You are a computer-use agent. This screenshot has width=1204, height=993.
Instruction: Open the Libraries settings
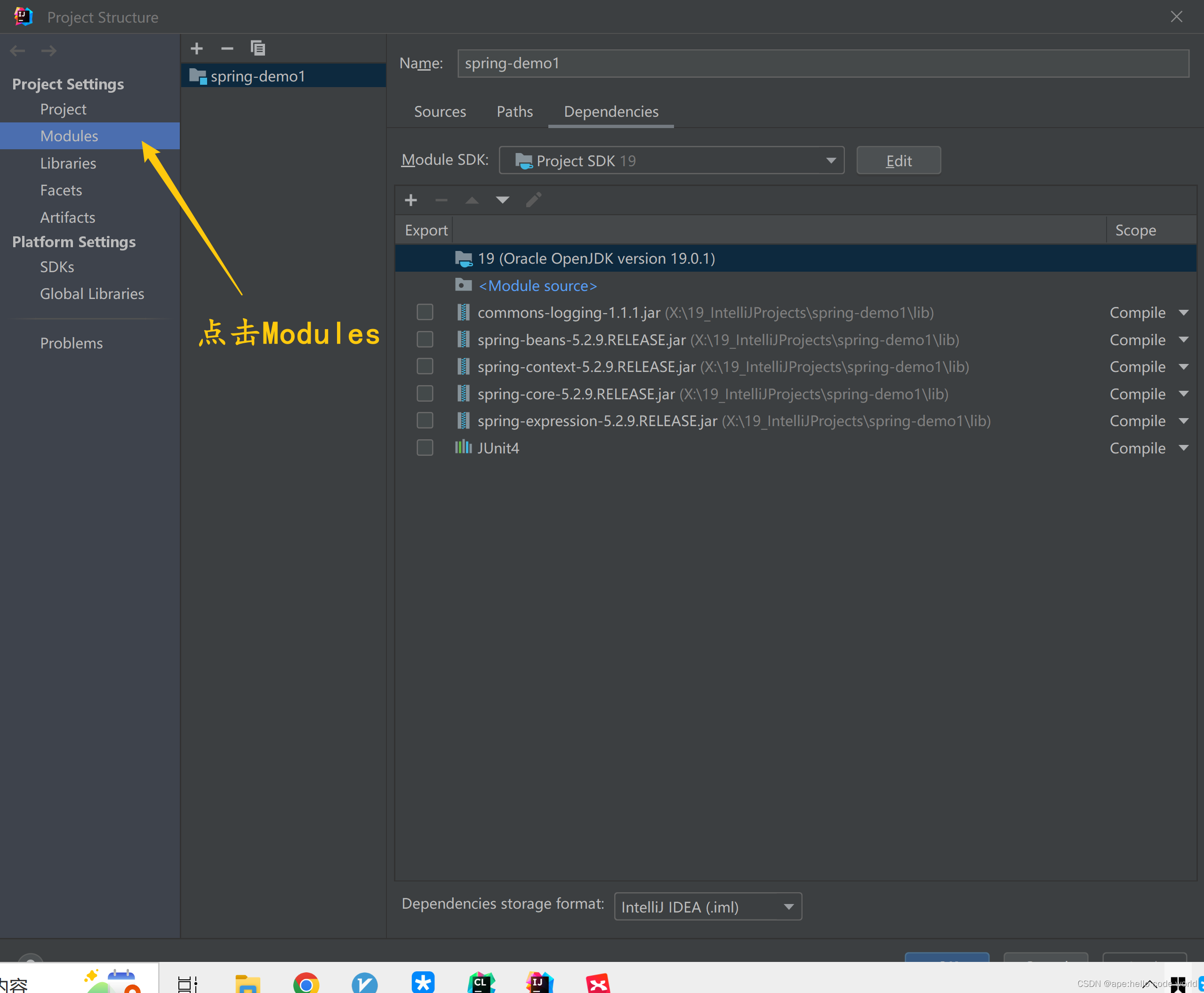[68, 163]
